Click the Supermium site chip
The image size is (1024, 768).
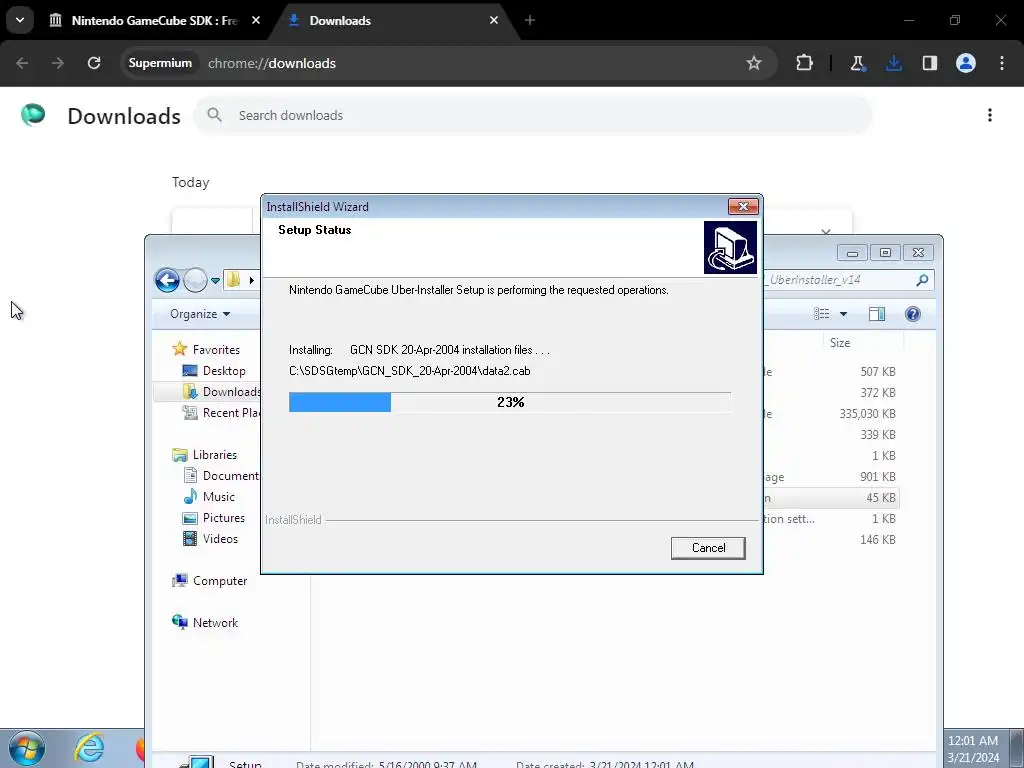[160, 63]
